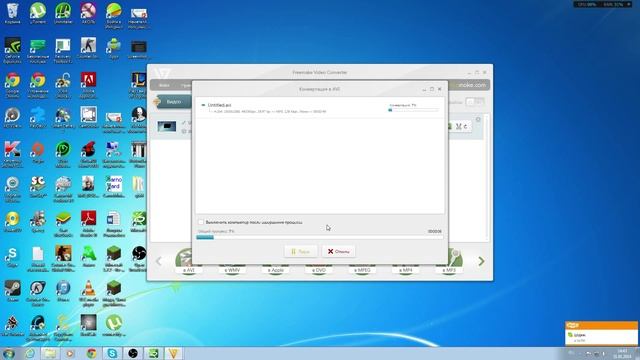The height and width of the screenshot is (360, 640).
Task: Click the Video add button in Freemake
Action: (172, 102)
